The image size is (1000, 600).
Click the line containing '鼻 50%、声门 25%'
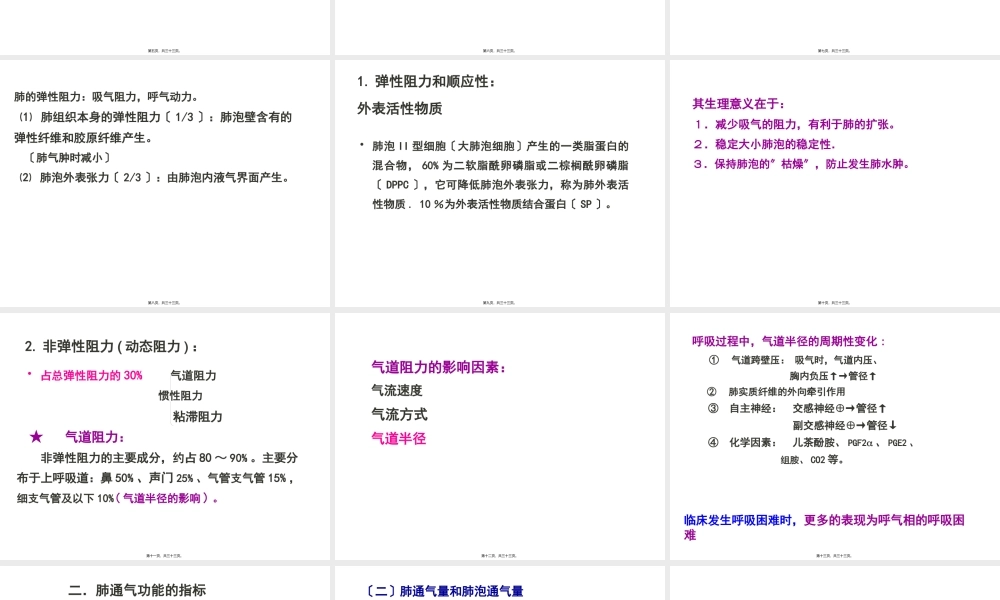coord(157,478)
